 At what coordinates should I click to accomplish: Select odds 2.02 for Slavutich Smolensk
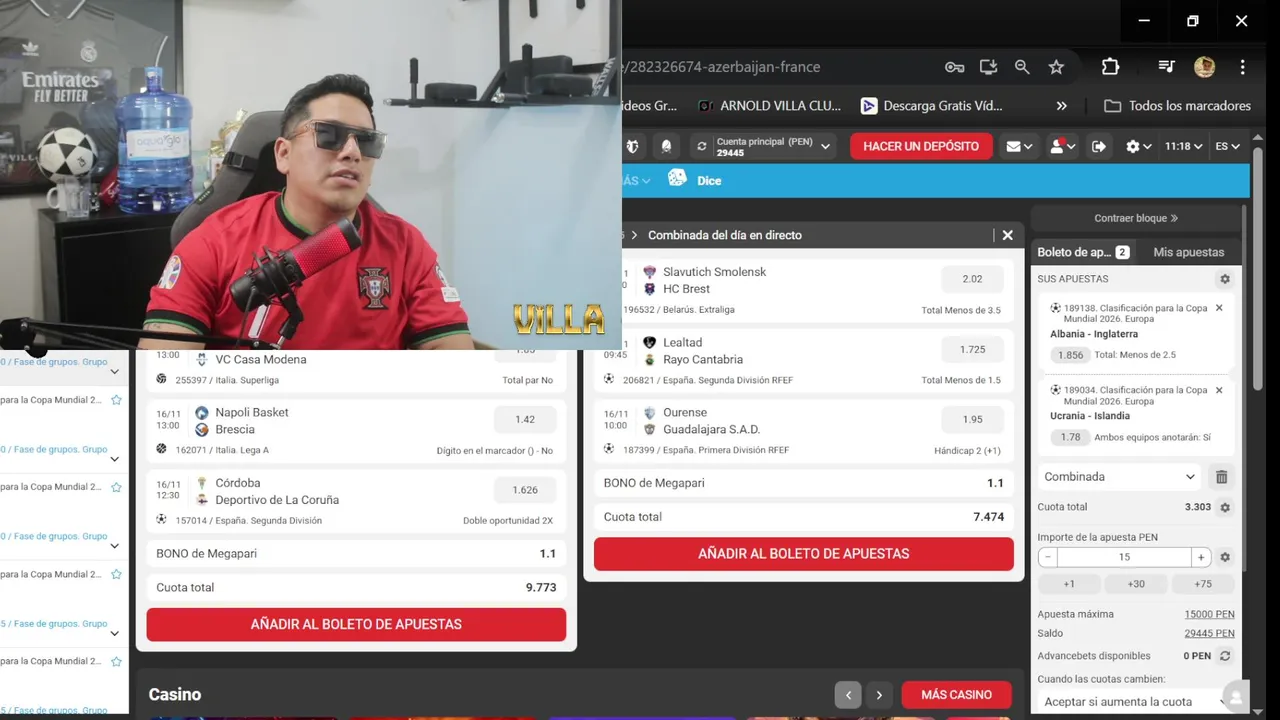972,279
